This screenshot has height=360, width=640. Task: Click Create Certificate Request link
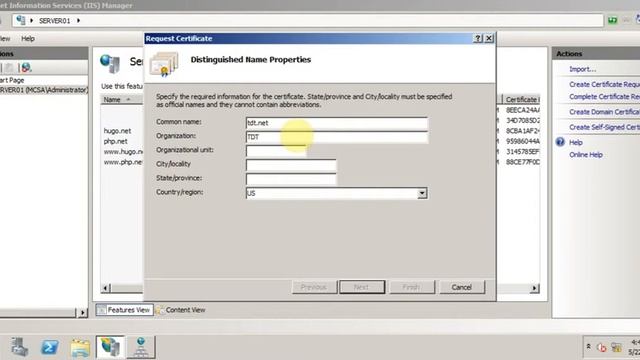[604, 84]
